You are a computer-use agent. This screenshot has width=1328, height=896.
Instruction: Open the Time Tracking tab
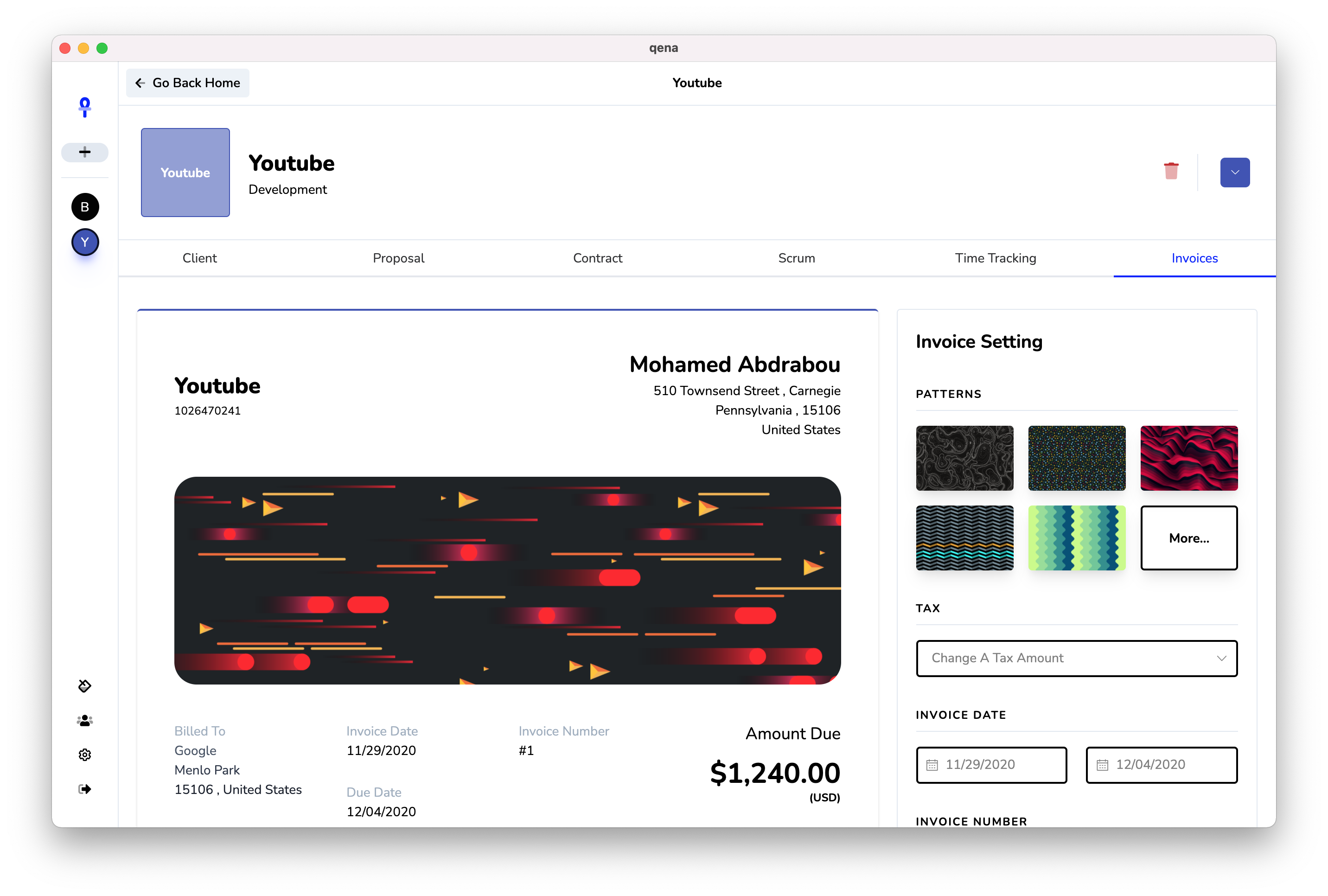point(995,258)
